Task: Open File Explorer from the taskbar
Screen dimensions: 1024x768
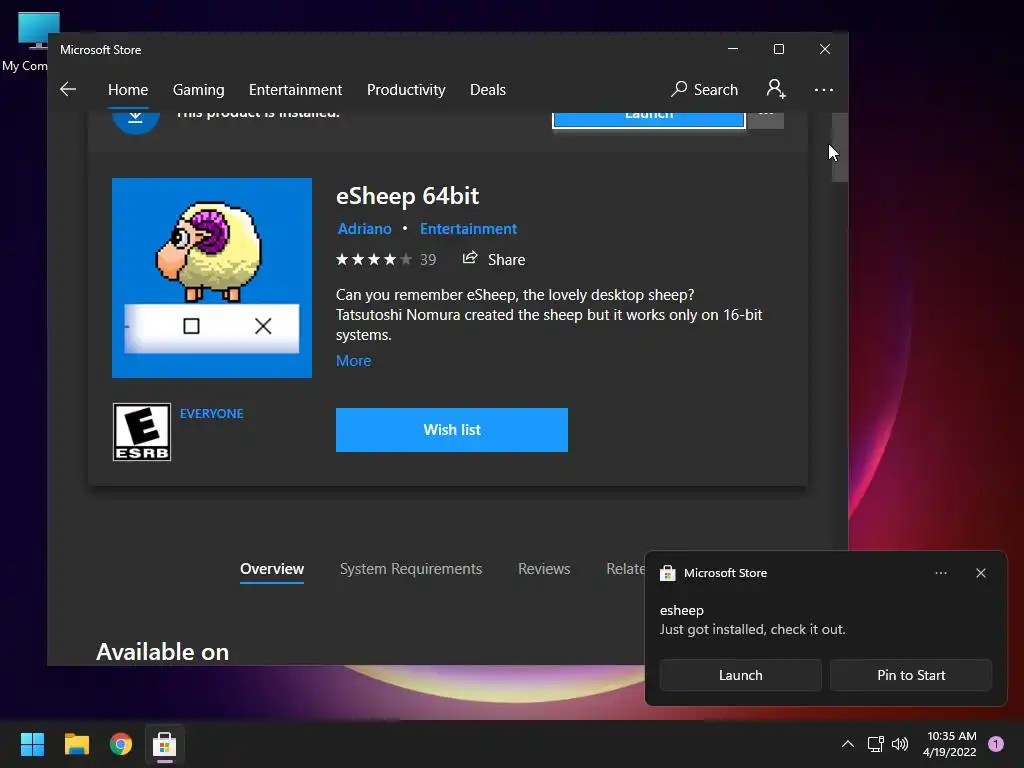Action: tap(76, 744)
